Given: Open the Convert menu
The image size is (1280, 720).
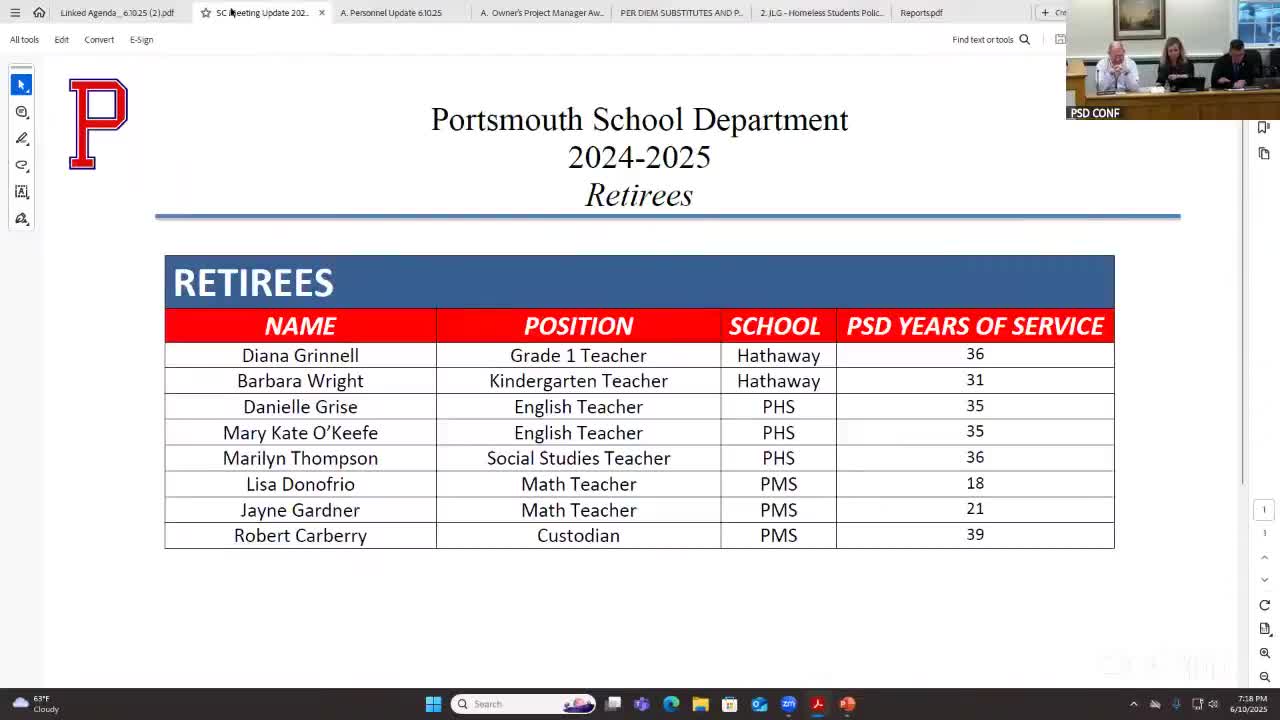Looking at the screenshot, I should click(x=99, y=40).
